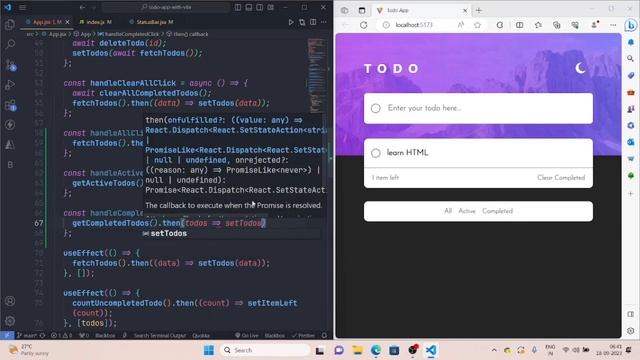
Task: Click Search Terminal Output in the status bar
Action: (x=160, y=336)
